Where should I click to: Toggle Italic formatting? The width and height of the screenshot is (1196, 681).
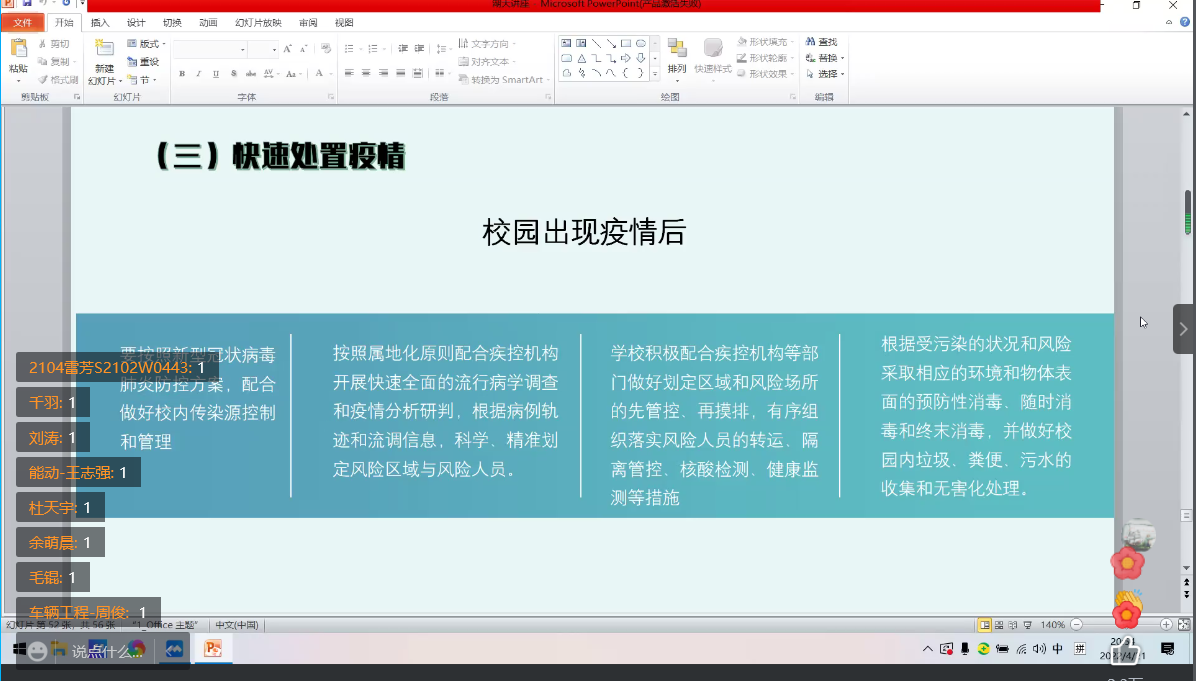(x=199, y=74)
